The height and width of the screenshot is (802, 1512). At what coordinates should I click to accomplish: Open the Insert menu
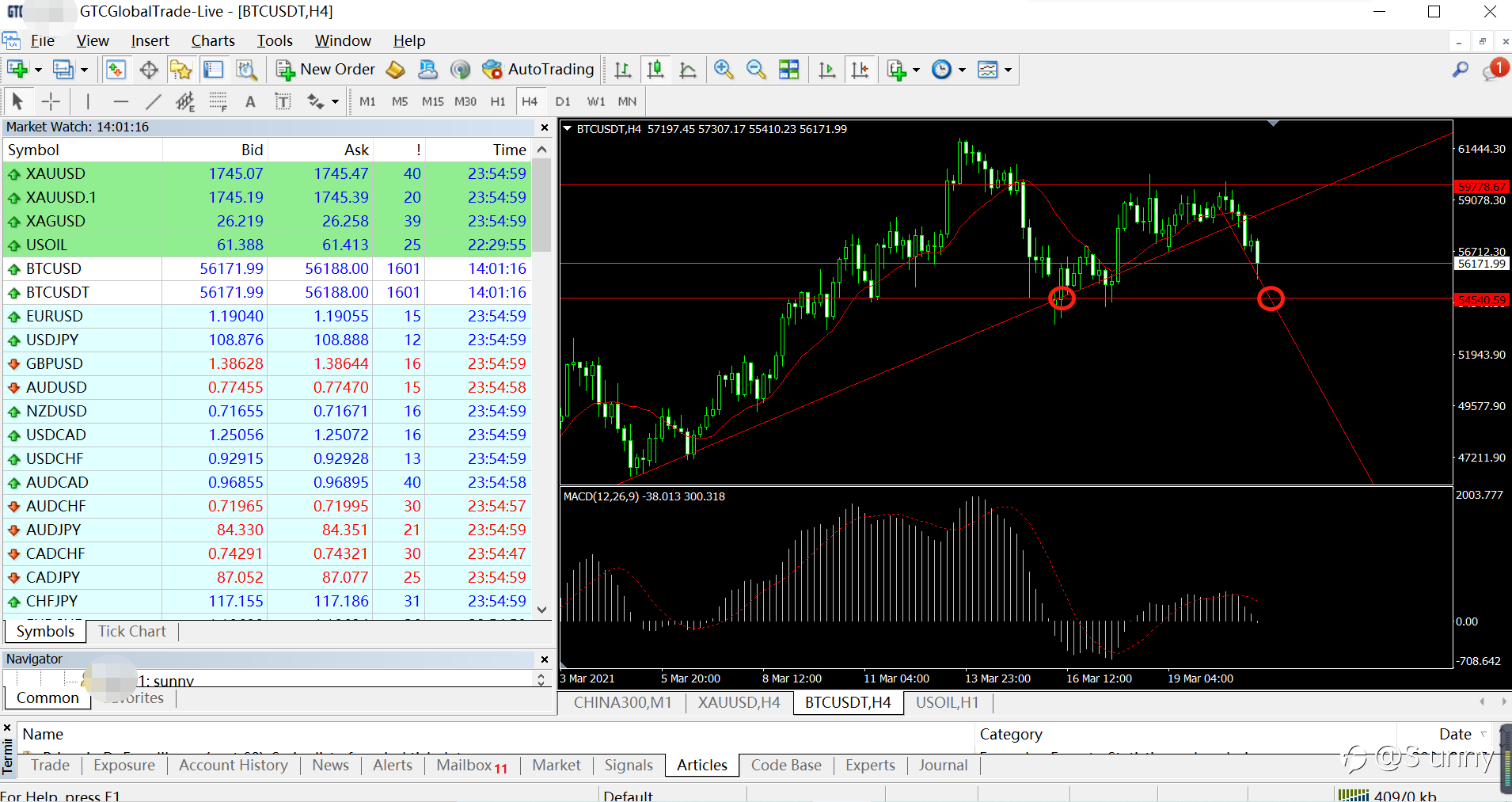tap(150, 40)
